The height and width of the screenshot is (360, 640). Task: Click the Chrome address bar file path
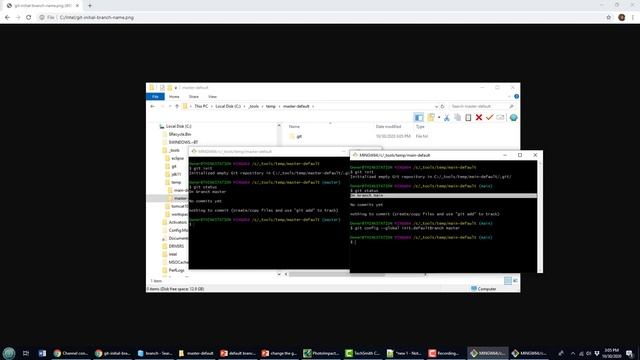tap(97, 18)
